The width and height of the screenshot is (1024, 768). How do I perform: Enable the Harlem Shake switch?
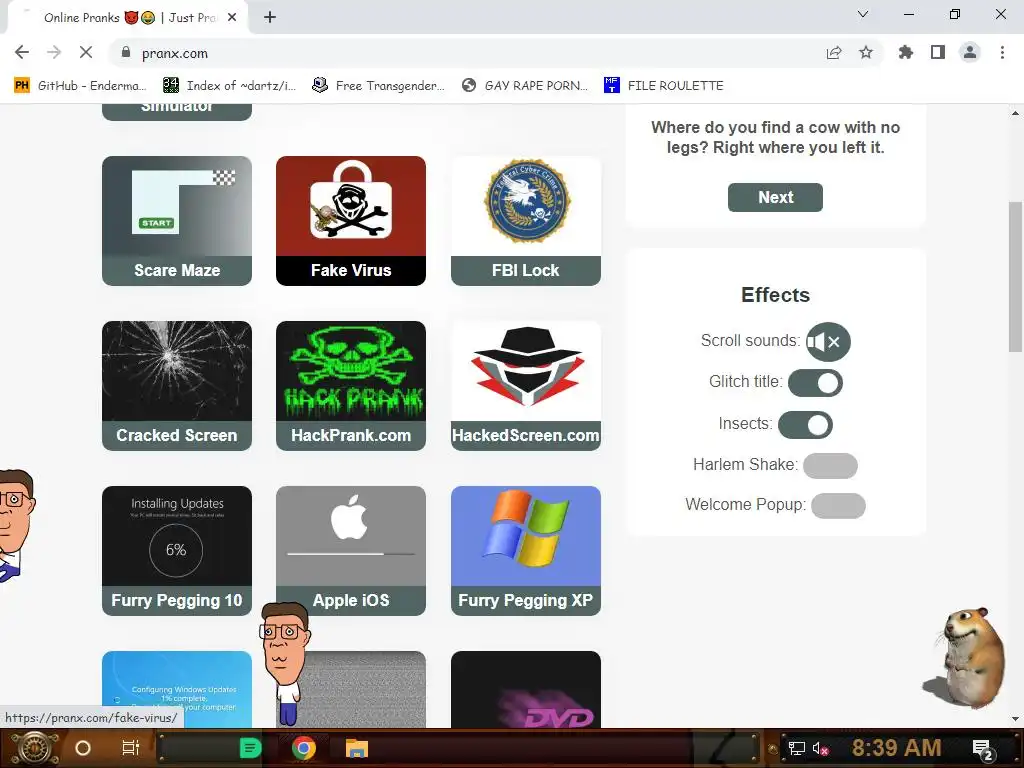(830, 466)
